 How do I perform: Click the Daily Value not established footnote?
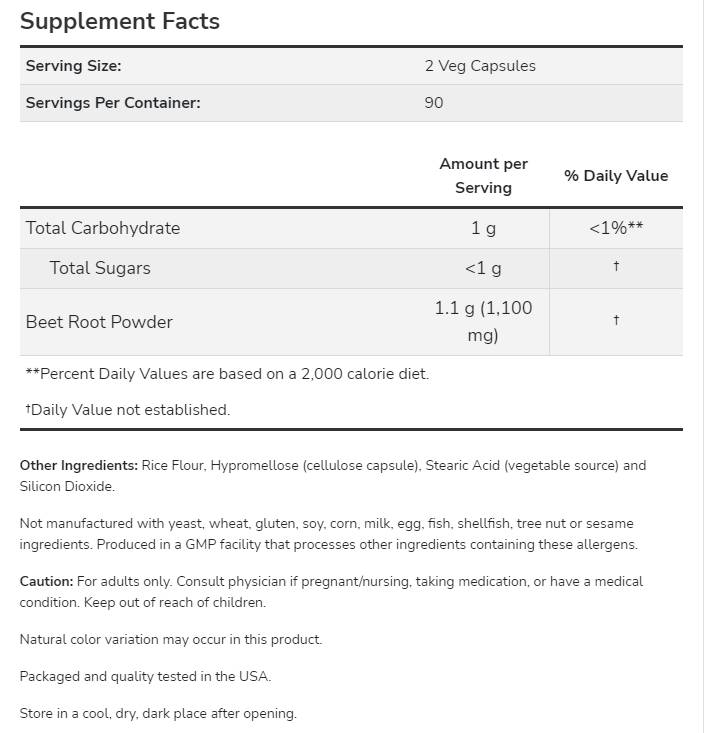[x=128, y=410]
